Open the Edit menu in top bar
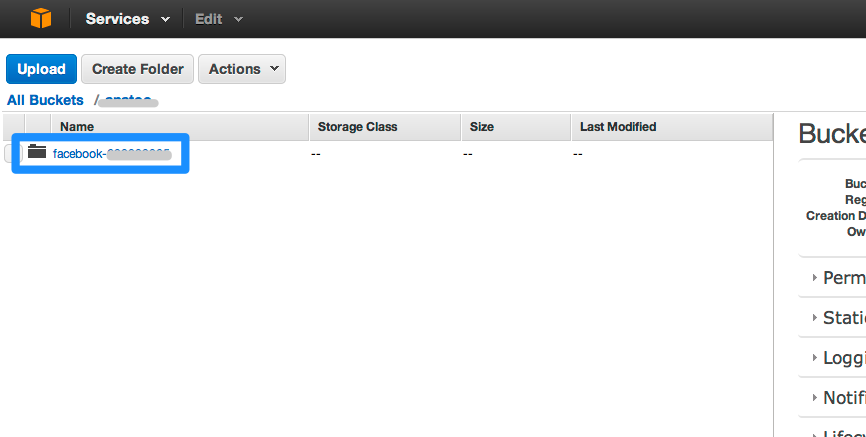The height and width of the screenshot is (437, 866). coord(219,19)
